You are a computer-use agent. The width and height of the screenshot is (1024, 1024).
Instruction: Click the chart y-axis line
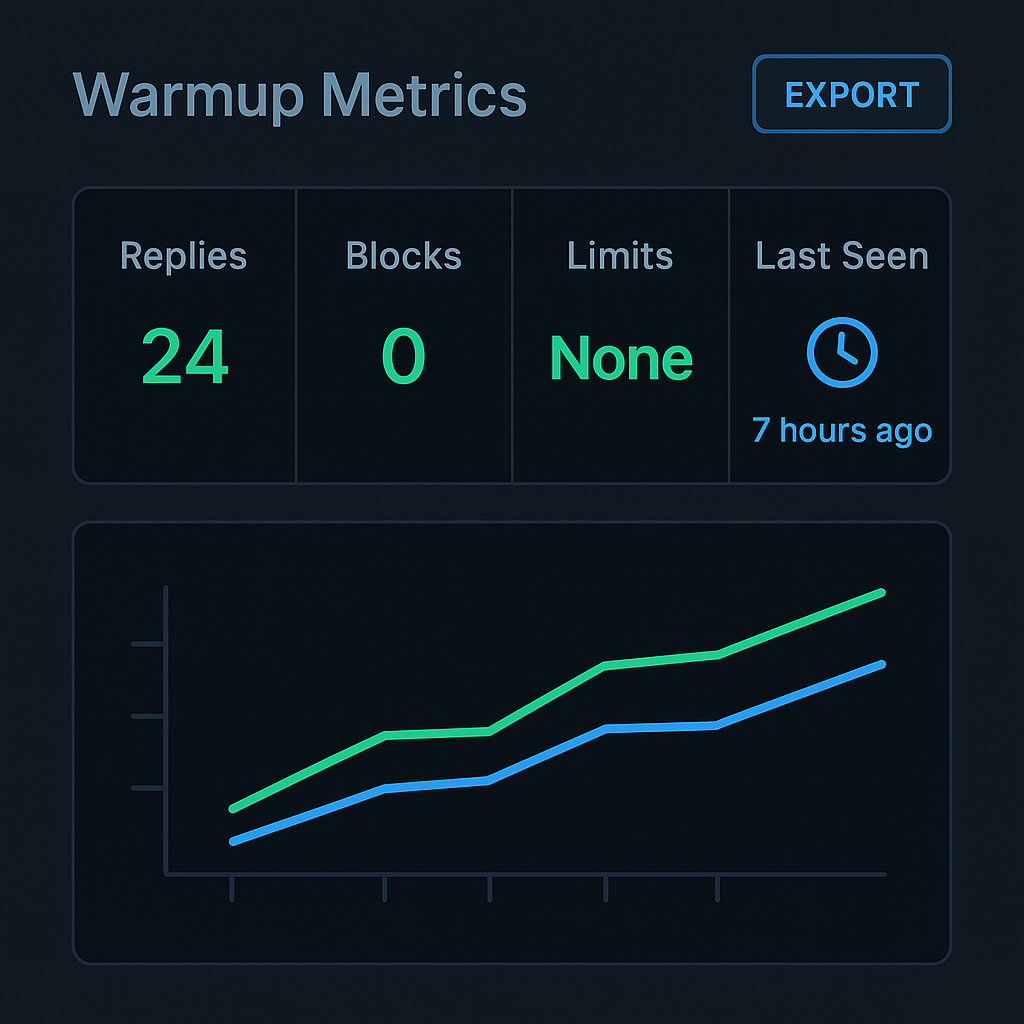coord(163,730)
